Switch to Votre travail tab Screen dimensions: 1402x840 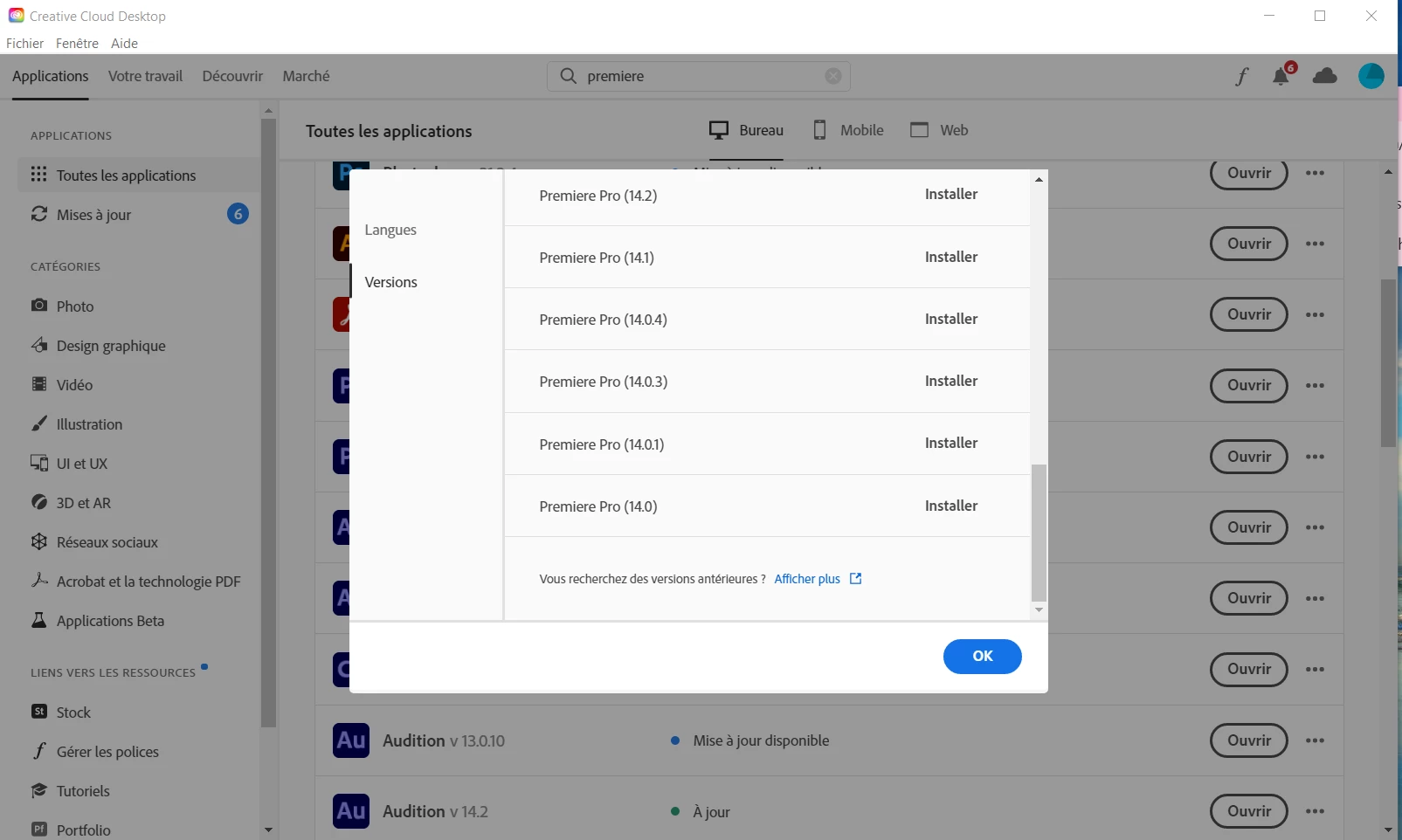pos(145,76)
